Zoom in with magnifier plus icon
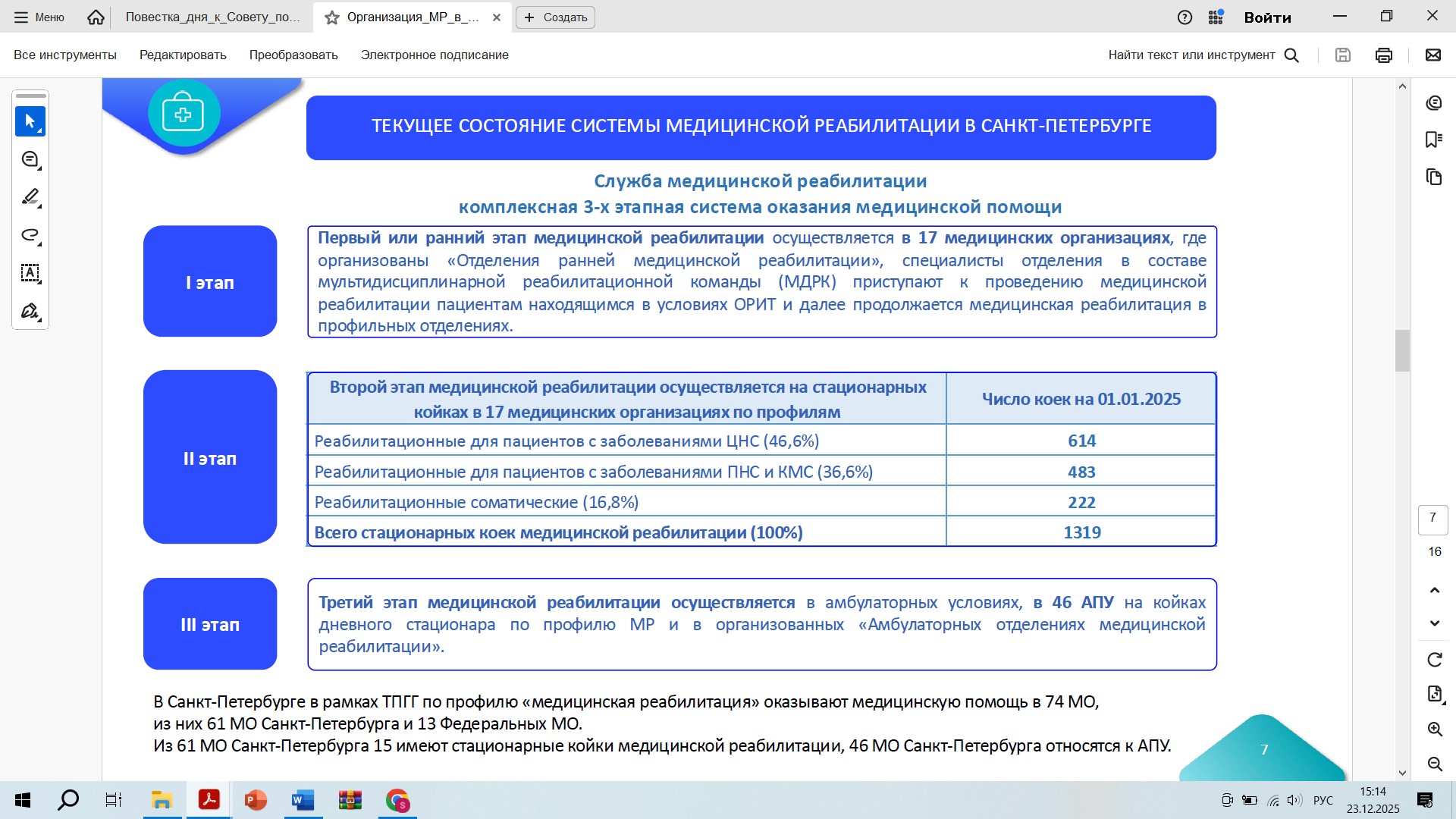 (1434, 730)
